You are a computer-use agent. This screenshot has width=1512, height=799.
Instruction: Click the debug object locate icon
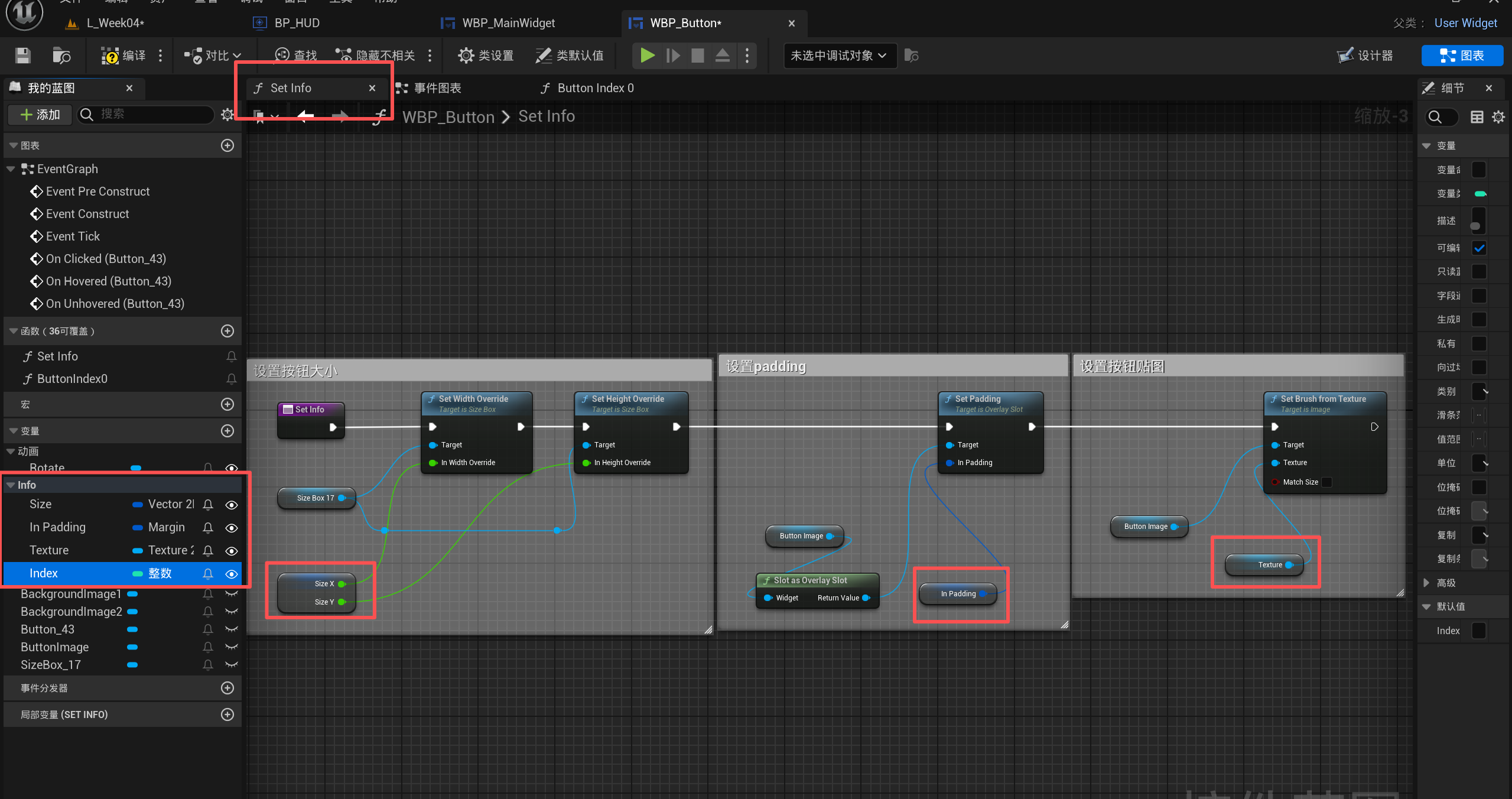click(x=911, y=56)
